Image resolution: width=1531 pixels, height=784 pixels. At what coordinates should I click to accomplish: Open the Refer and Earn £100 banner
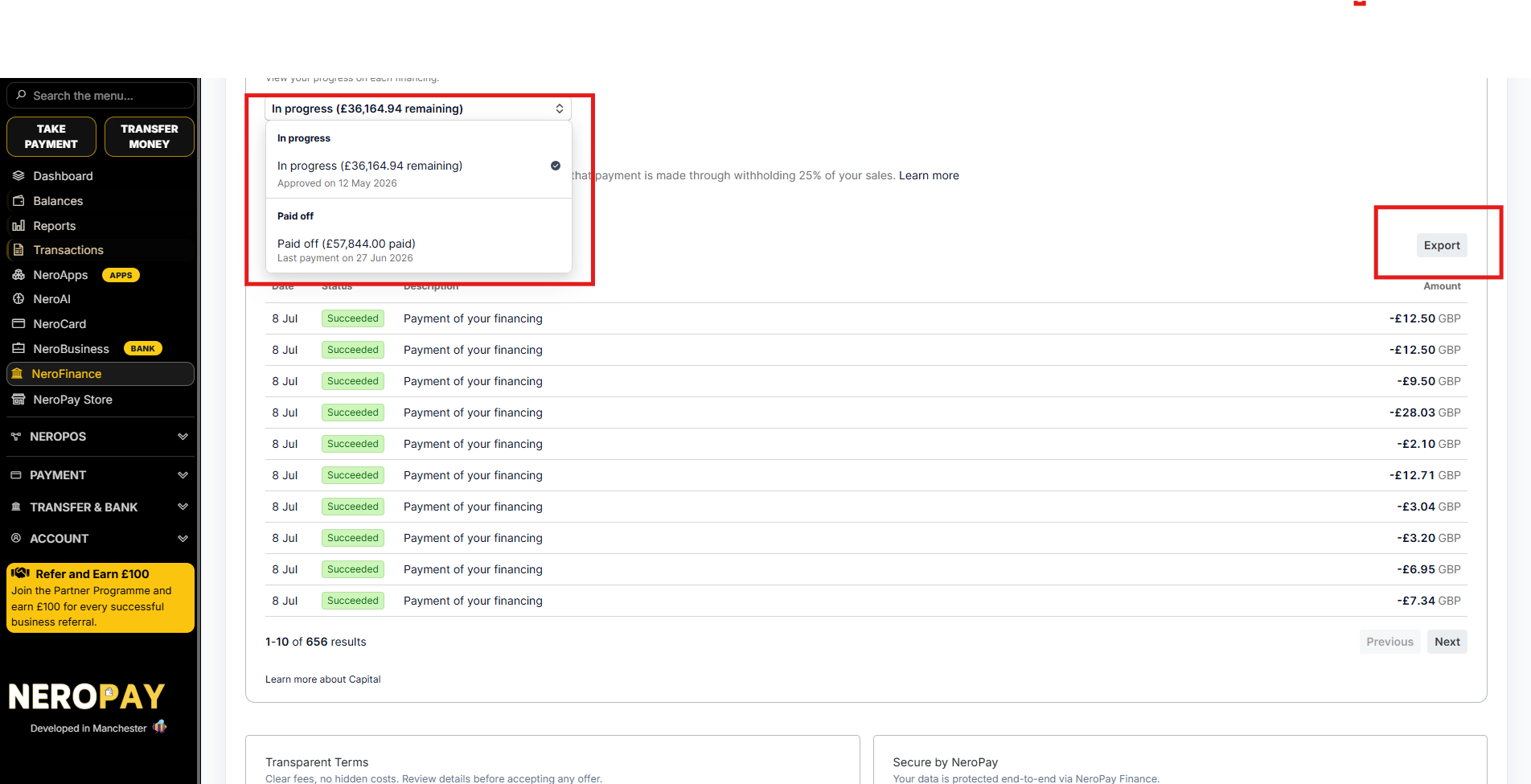coord(101,597)
